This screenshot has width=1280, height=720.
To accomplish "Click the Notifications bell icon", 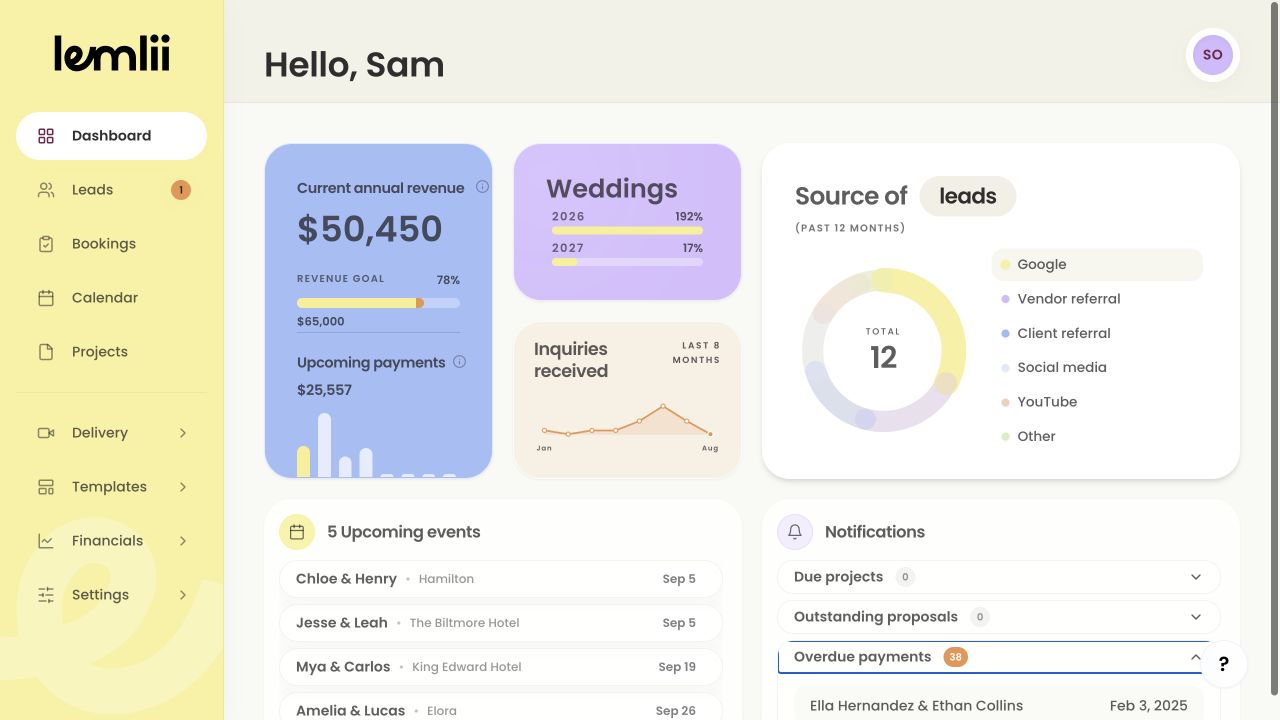I will coord(795,532).
